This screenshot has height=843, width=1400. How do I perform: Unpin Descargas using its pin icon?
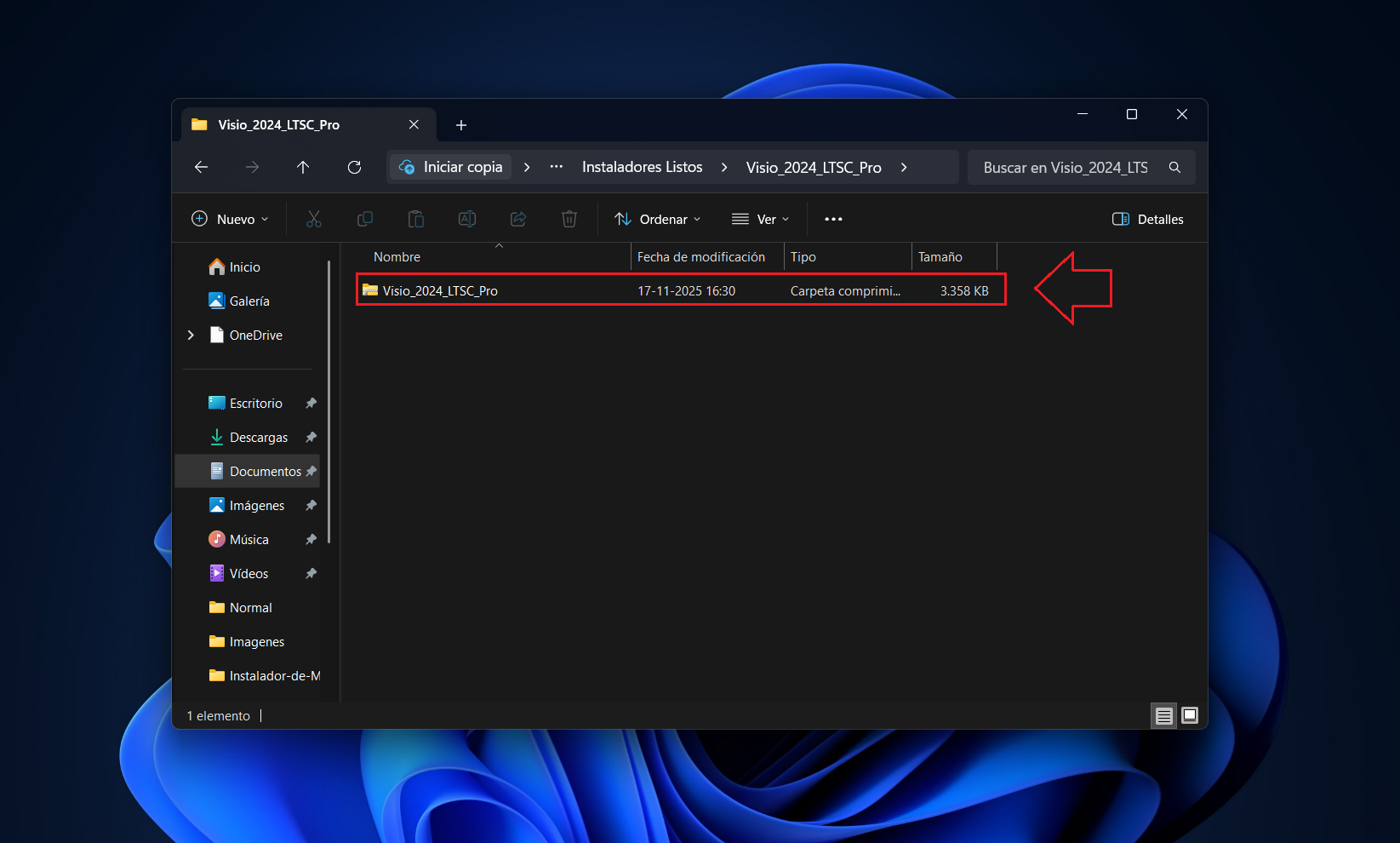click(311, 438)
